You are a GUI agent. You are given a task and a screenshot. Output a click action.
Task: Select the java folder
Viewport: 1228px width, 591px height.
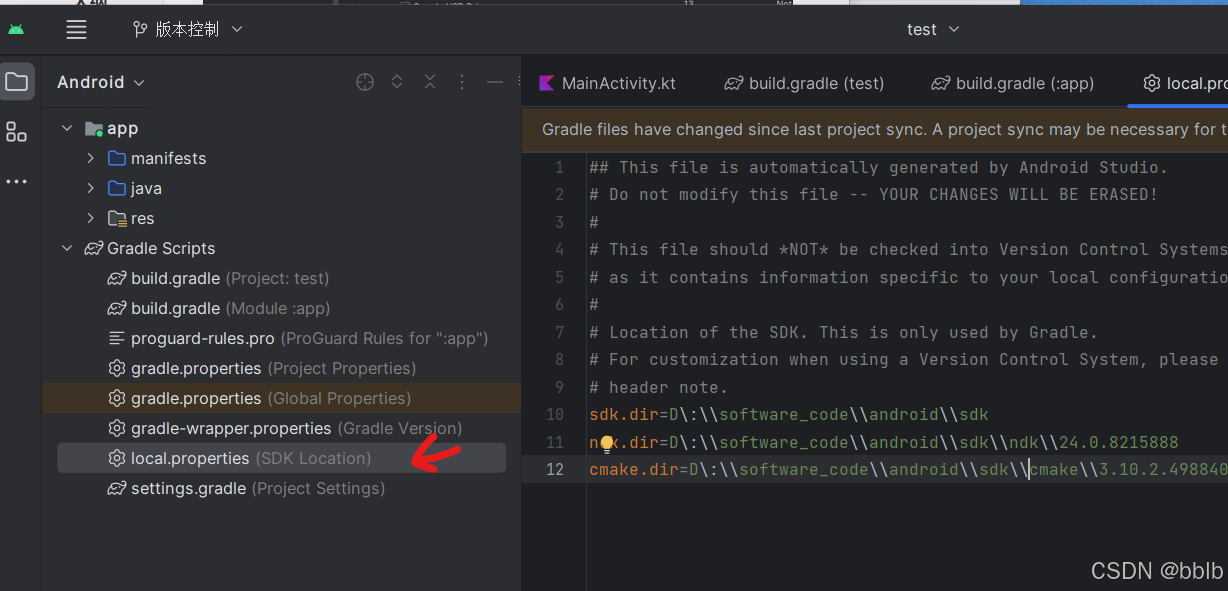tap(135, 188)
